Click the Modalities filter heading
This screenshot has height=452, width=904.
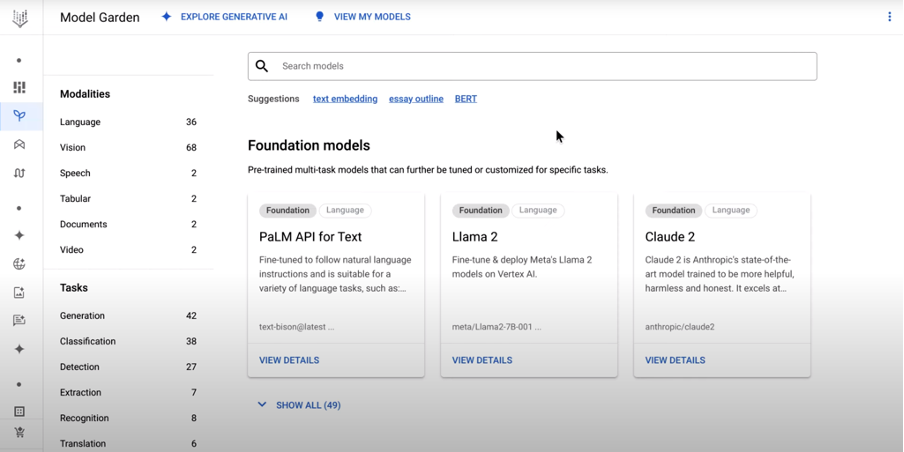85,94
